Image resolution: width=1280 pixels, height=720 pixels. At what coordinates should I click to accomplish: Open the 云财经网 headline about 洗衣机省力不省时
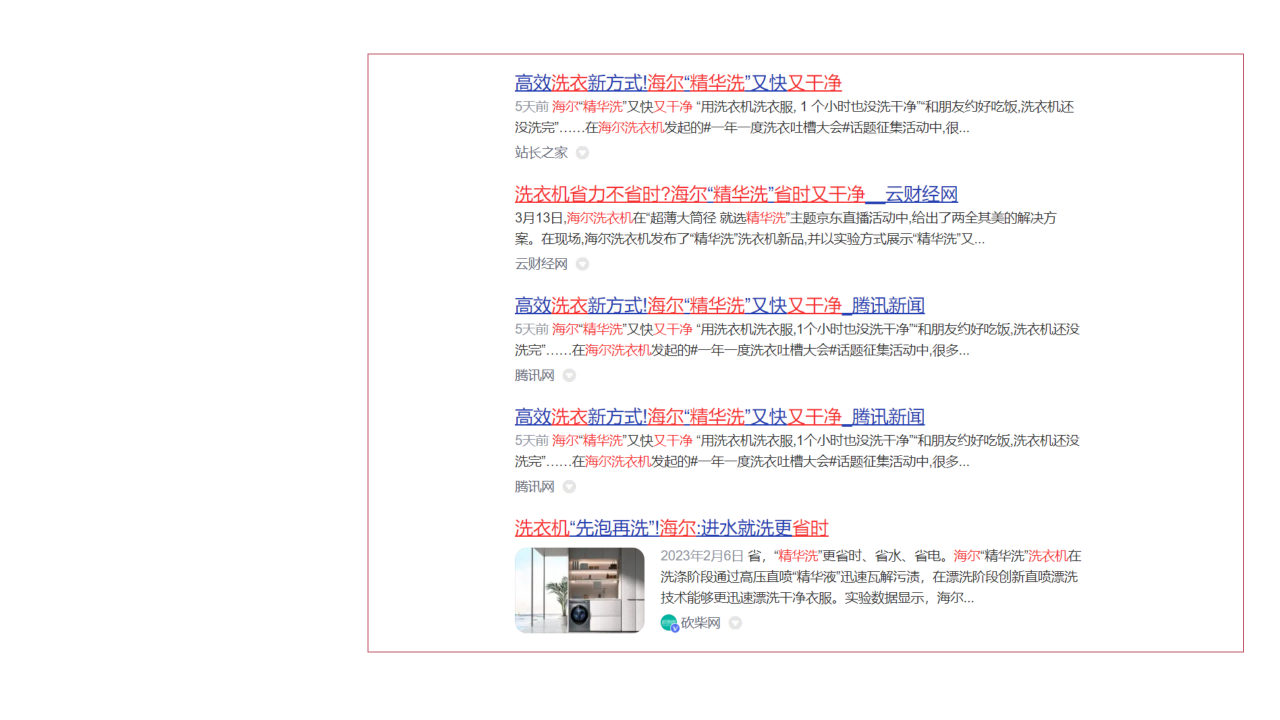[736, 194]
